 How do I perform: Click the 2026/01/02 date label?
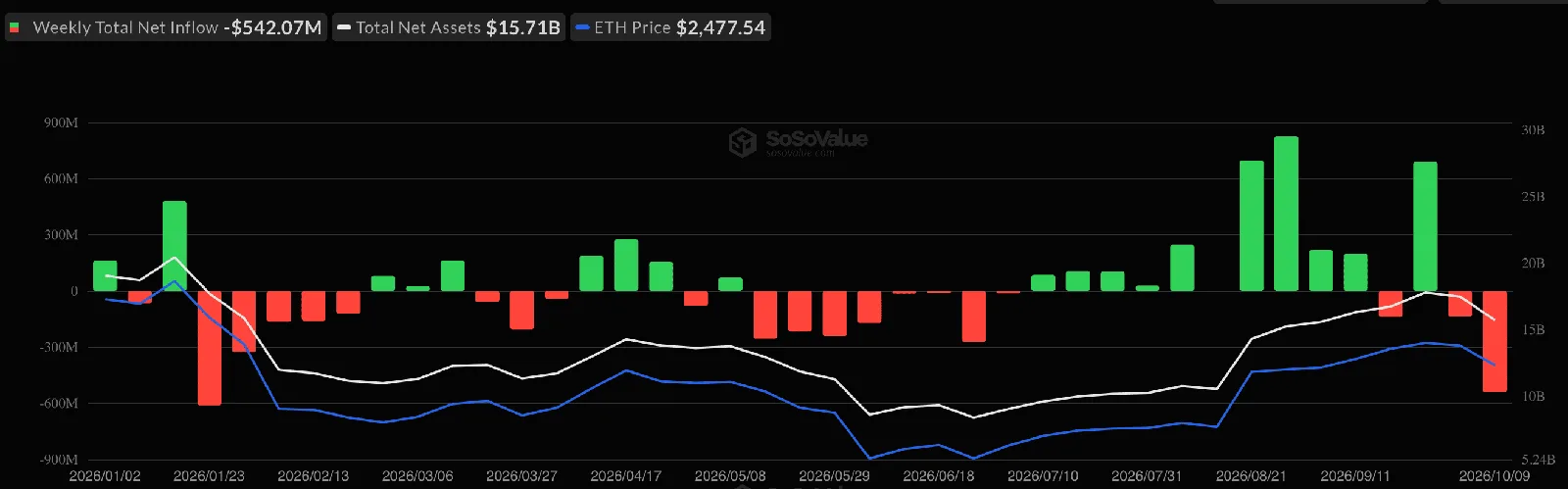coord(105,476)
